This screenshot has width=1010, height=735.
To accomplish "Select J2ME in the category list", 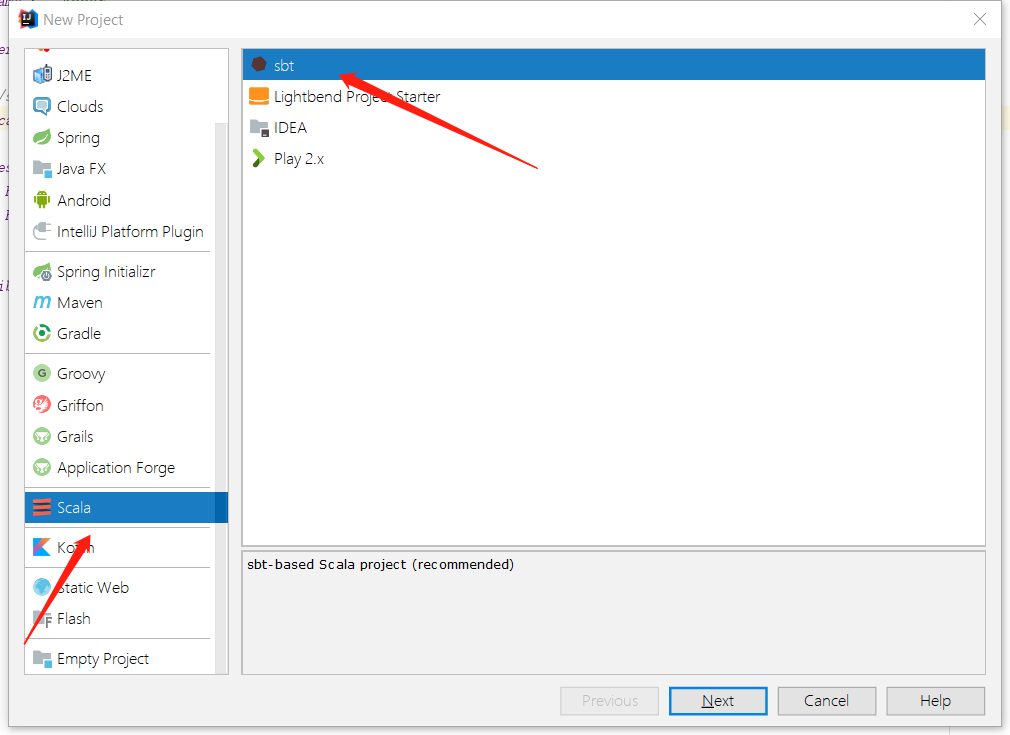I will point(120,75).
